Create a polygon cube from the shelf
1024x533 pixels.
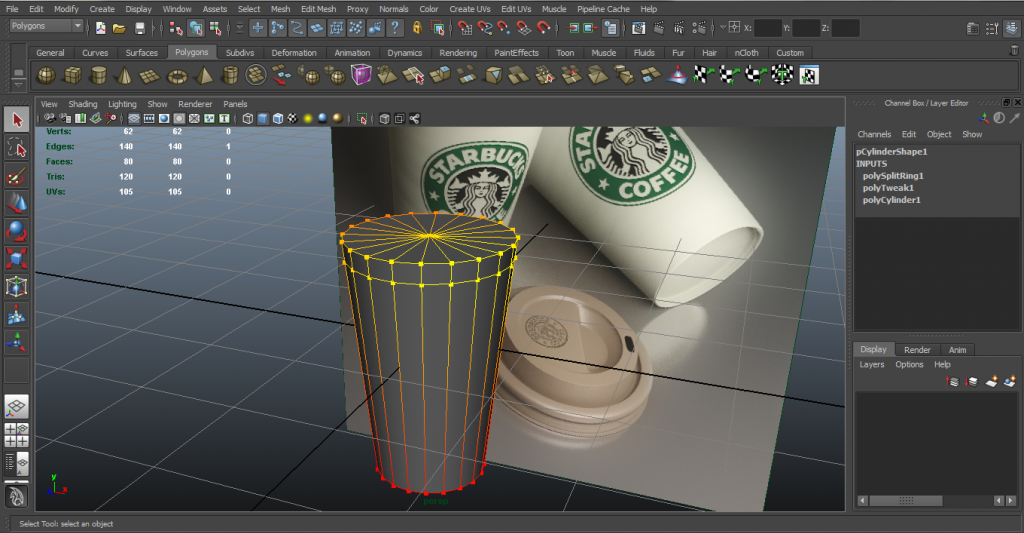click(x=72, y=76)
